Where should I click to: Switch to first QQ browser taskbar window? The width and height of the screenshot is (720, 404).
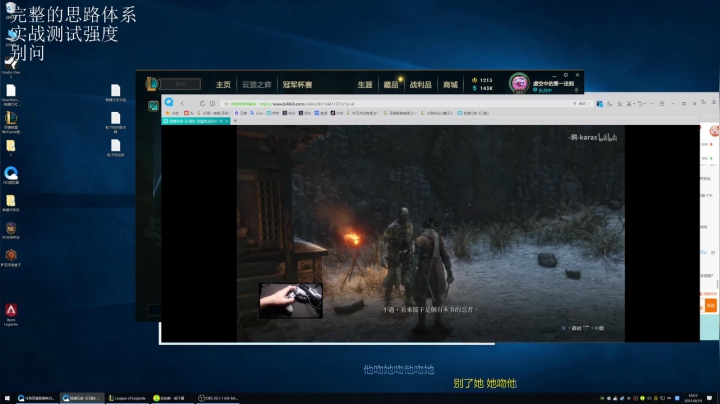coord(37,398)
